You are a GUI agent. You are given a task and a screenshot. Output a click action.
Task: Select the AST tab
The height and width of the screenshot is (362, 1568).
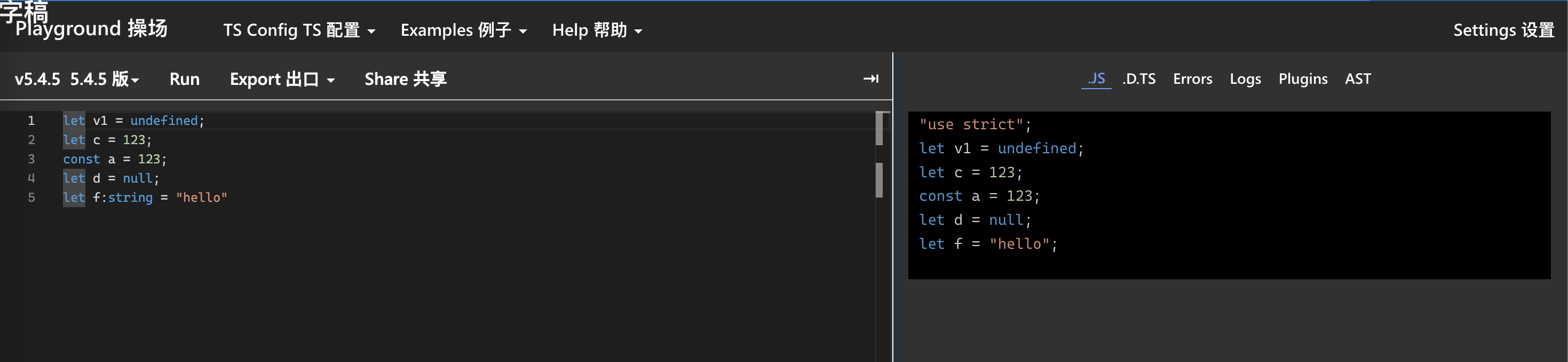1357,78
